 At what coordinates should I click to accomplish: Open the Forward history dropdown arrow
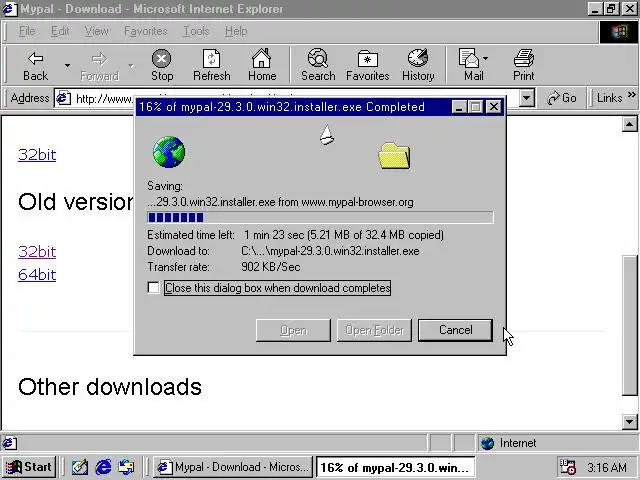click(x=131, y=65)
